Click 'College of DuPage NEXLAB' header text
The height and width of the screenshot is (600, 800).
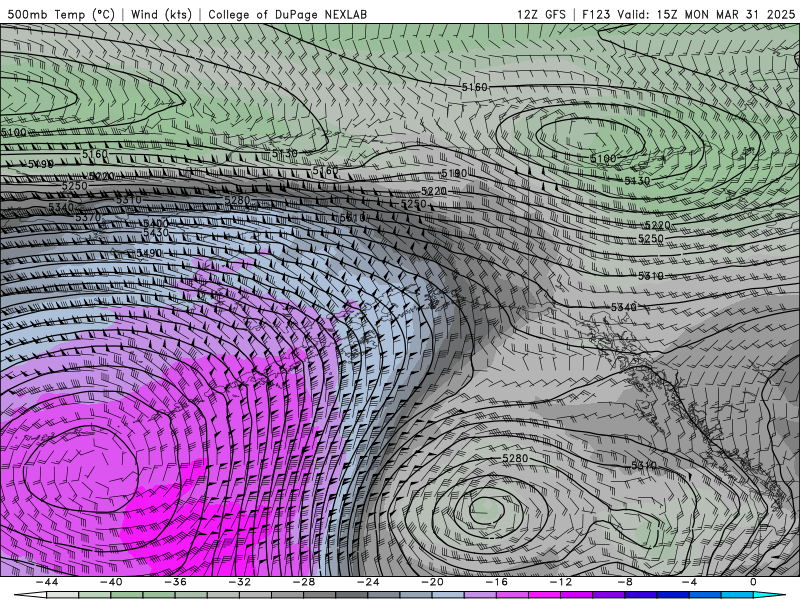click(287, 14)
